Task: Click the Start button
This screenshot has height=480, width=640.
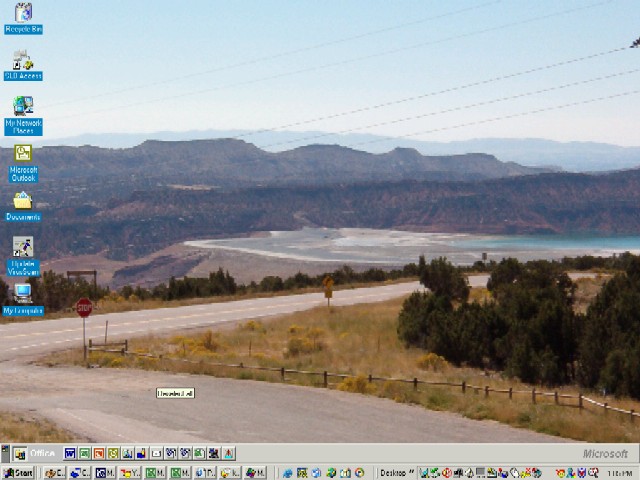Action: point(18,473)
